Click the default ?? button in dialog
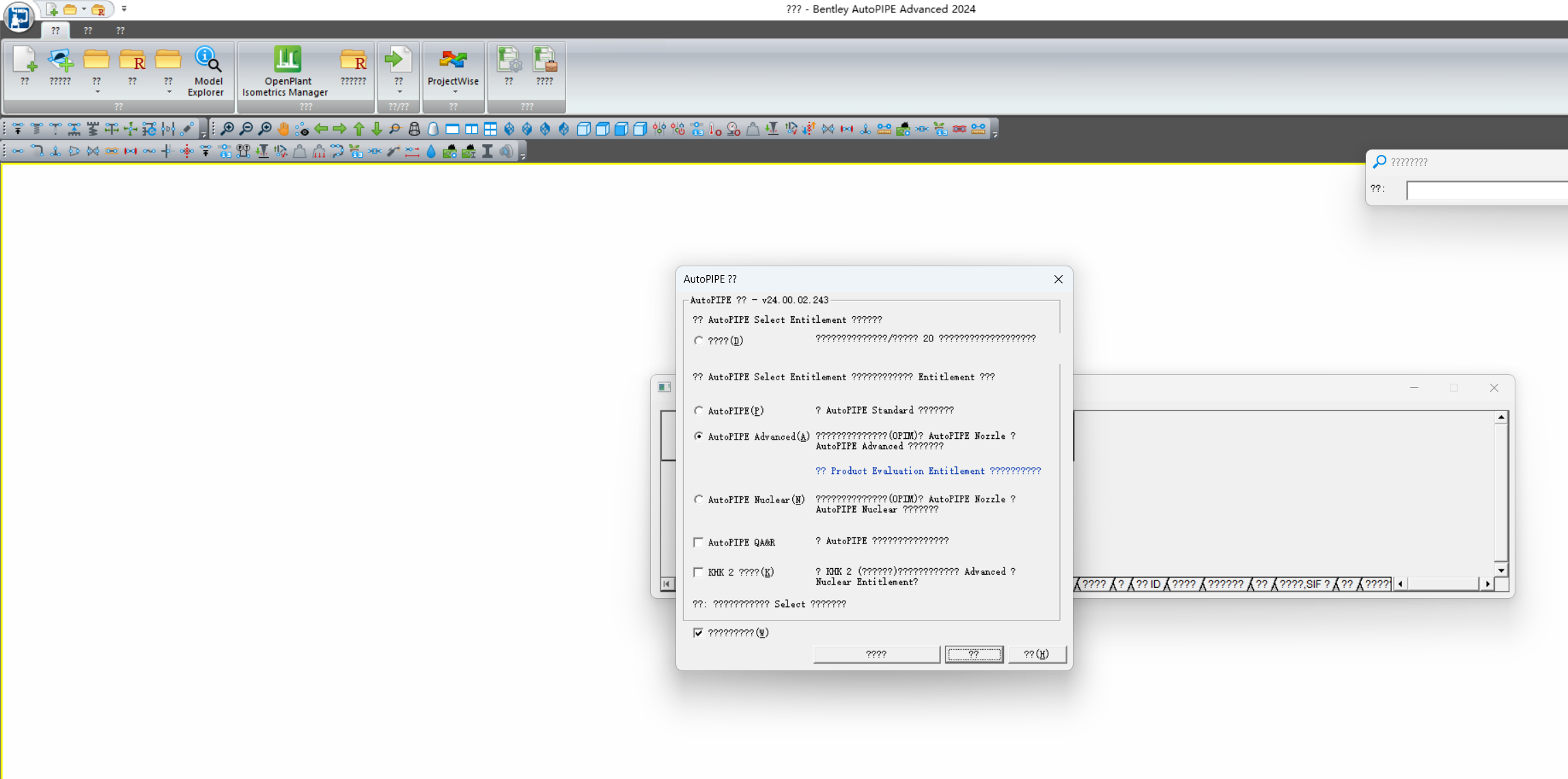 (974, 654)
